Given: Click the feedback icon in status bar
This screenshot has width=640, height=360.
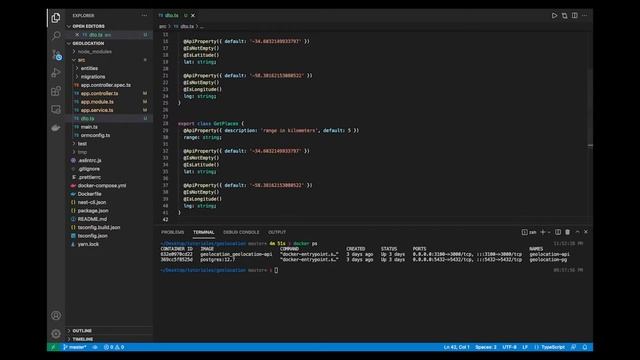Looking at the screenshot, I should (x=573, y=347).
